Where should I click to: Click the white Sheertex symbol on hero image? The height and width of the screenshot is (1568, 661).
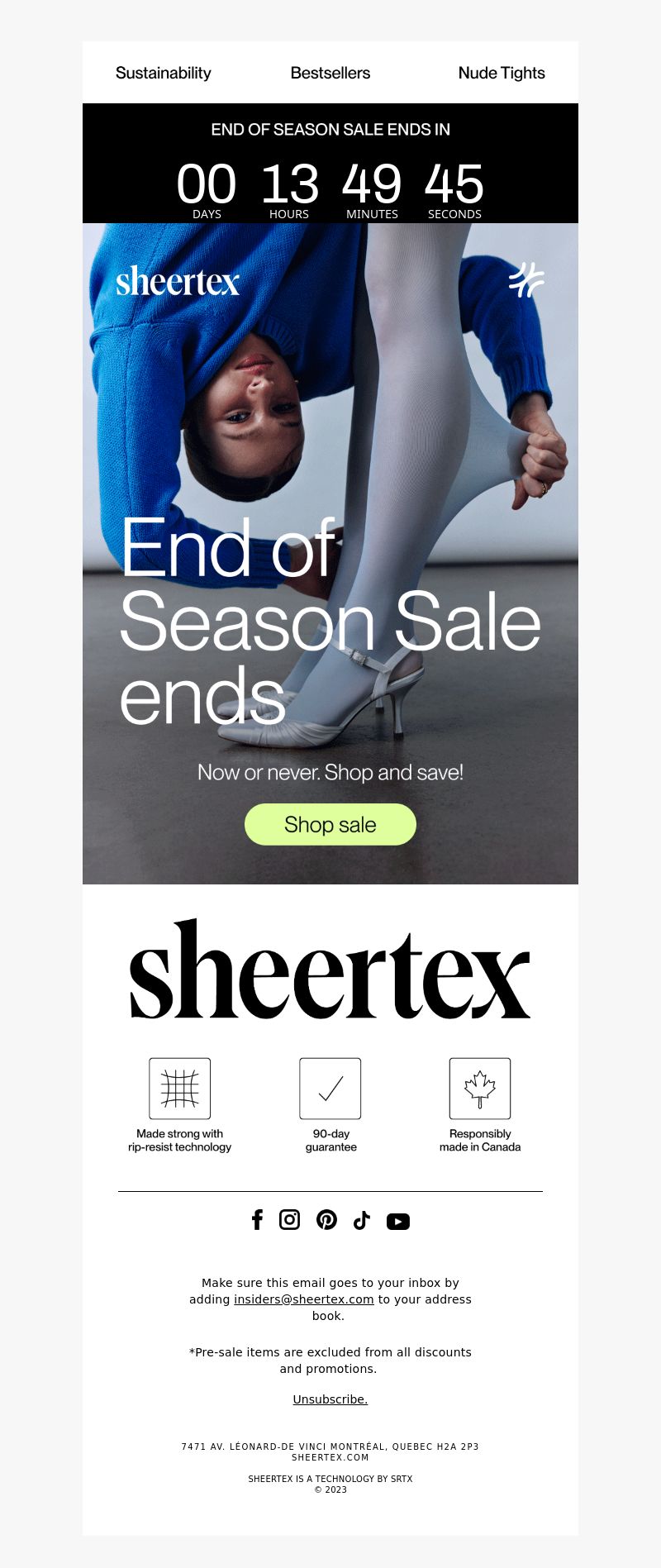tap(526, 279)
